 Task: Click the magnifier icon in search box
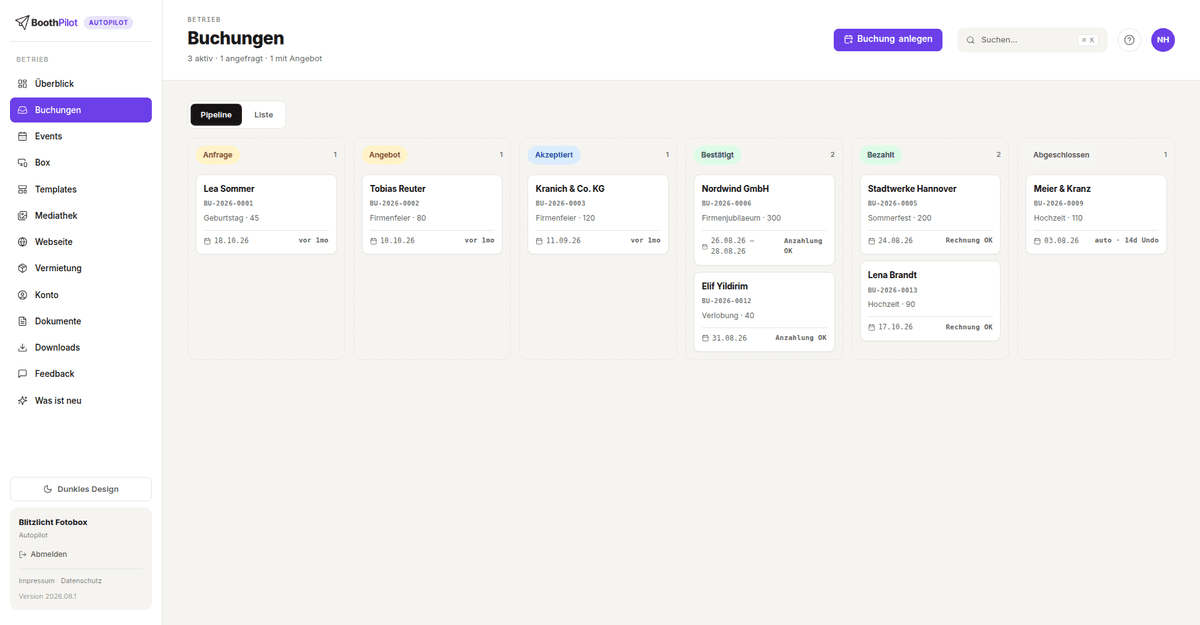click(970, 40)
